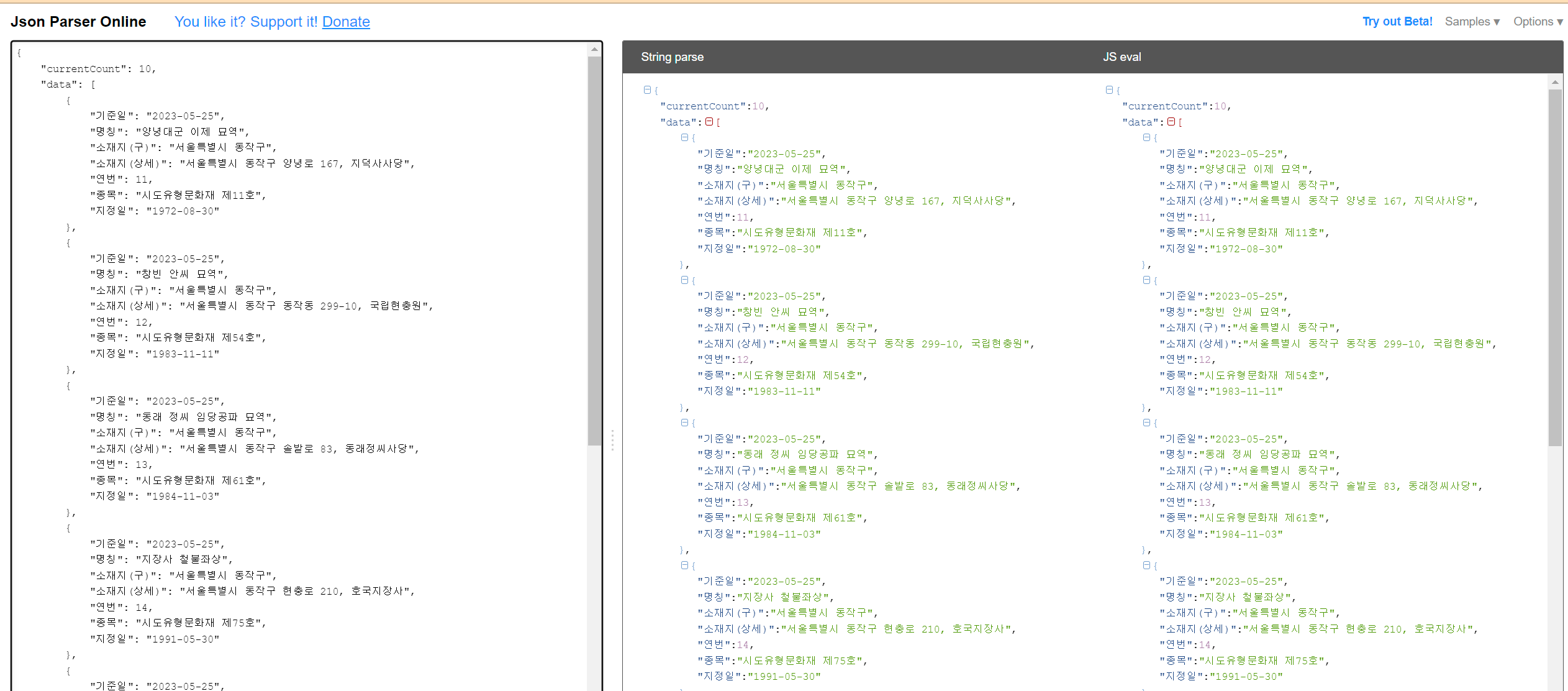Collapse second data item in JS eval

pyautogui.click(x=1146, y=280)
